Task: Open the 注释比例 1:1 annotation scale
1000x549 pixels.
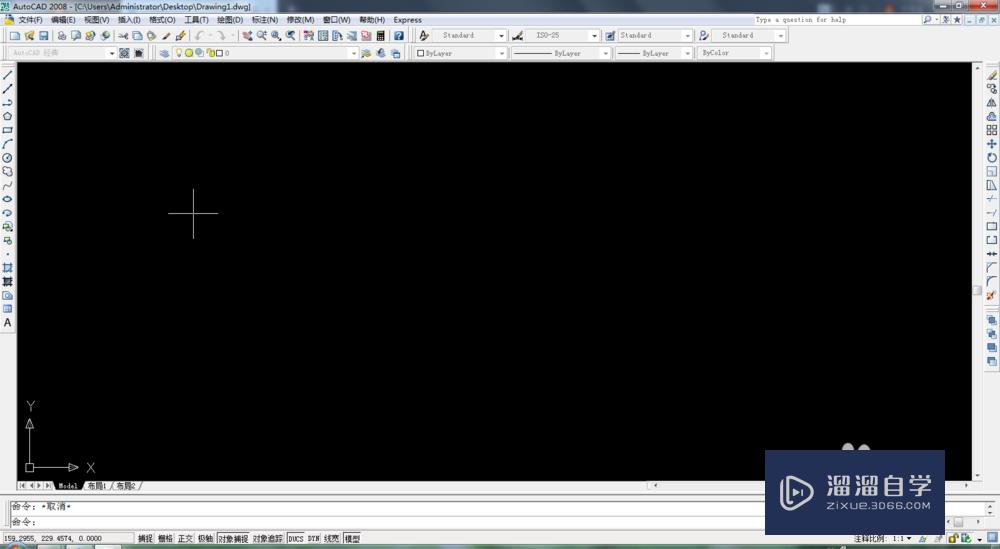Action: (883, 539)
